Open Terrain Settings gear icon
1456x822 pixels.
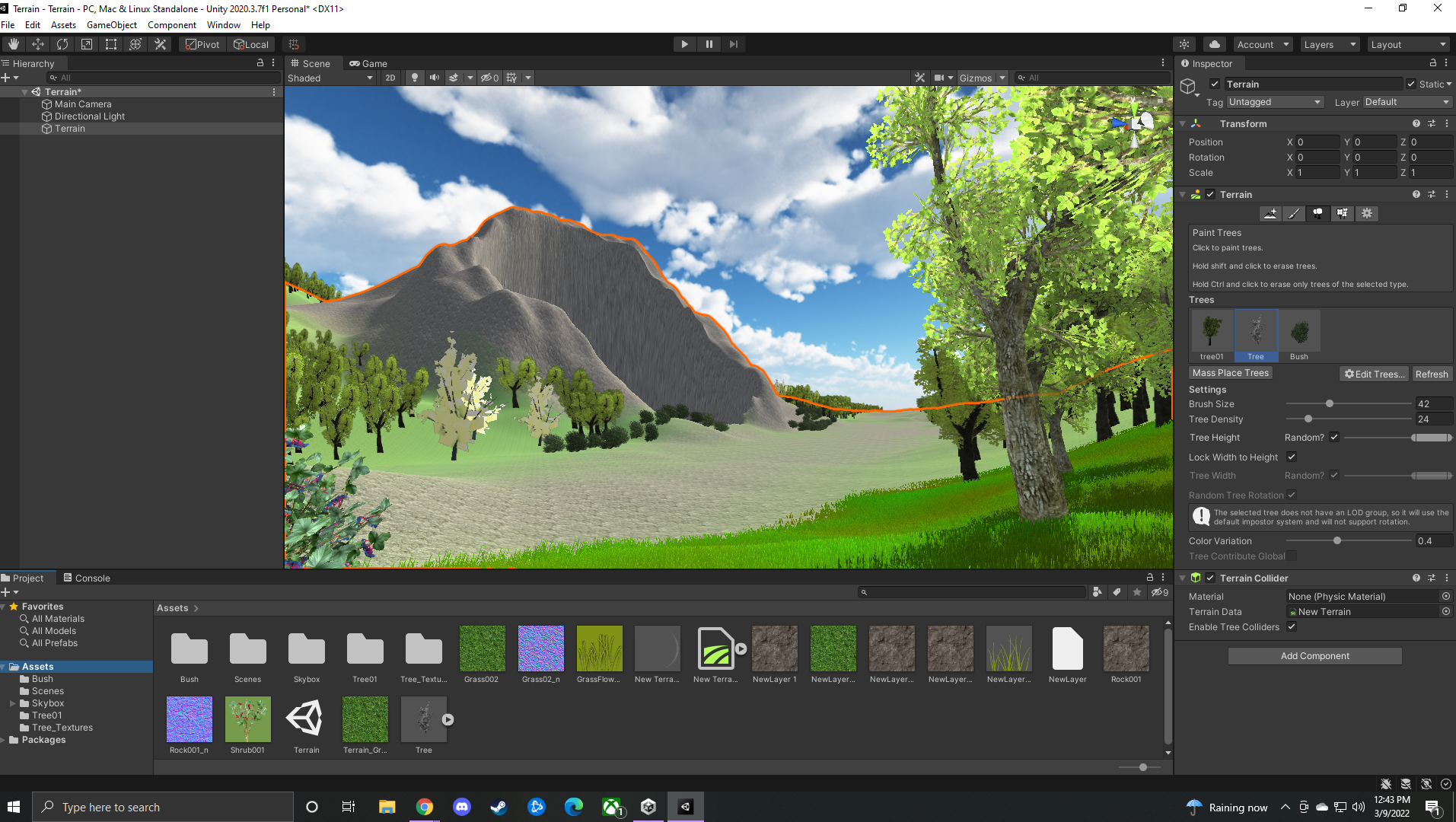(1367, 214)
